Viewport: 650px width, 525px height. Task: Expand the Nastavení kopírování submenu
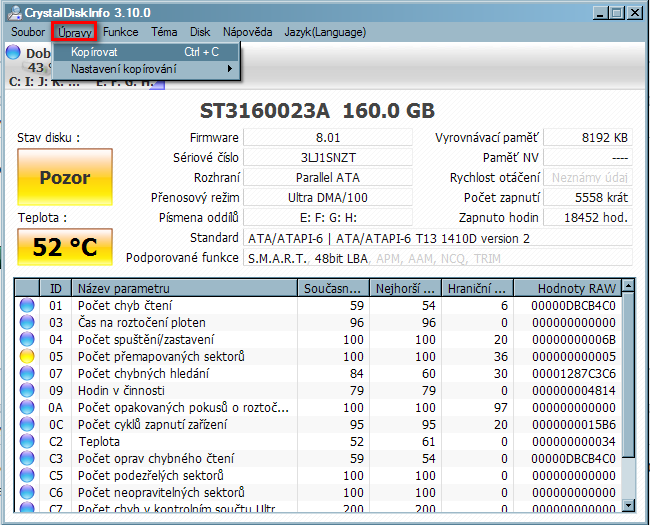tap(146, 68)
